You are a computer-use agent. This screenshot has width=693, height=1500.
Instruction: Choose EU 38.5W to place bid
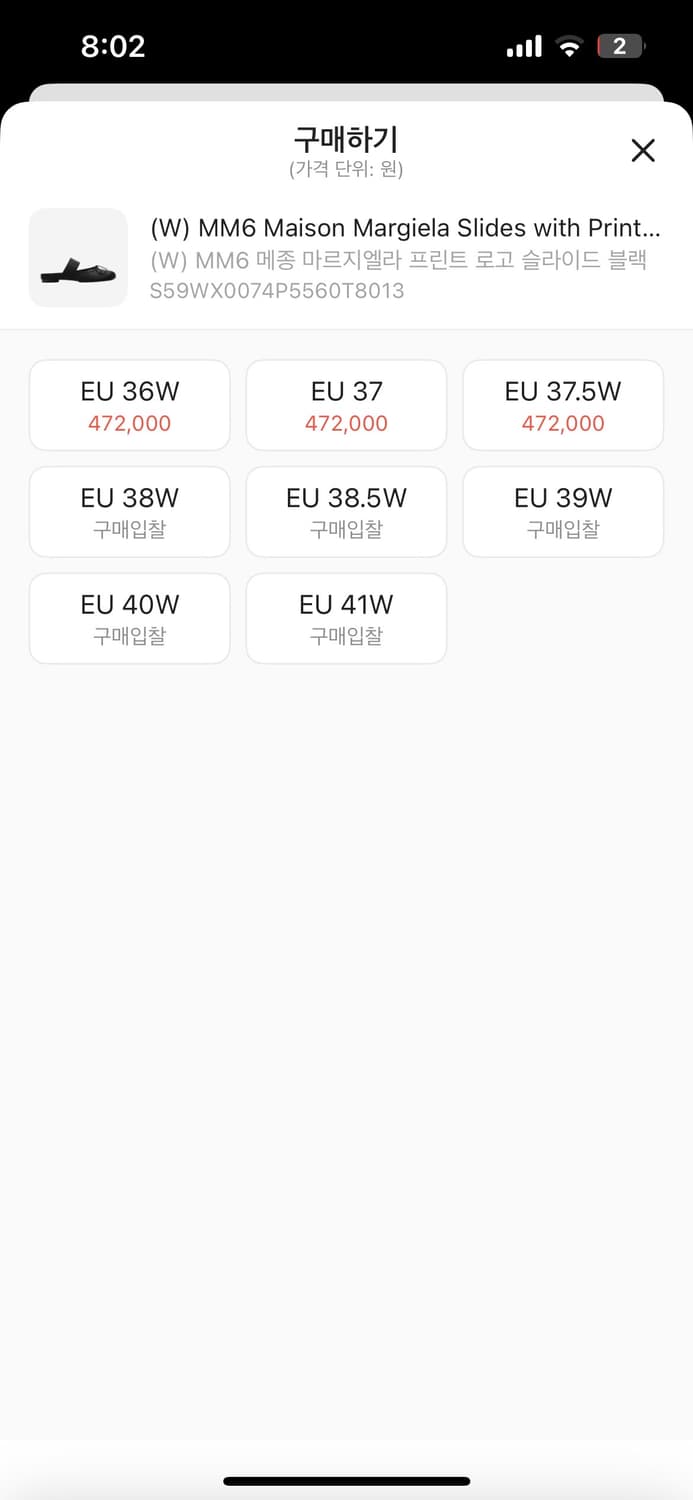346,512
